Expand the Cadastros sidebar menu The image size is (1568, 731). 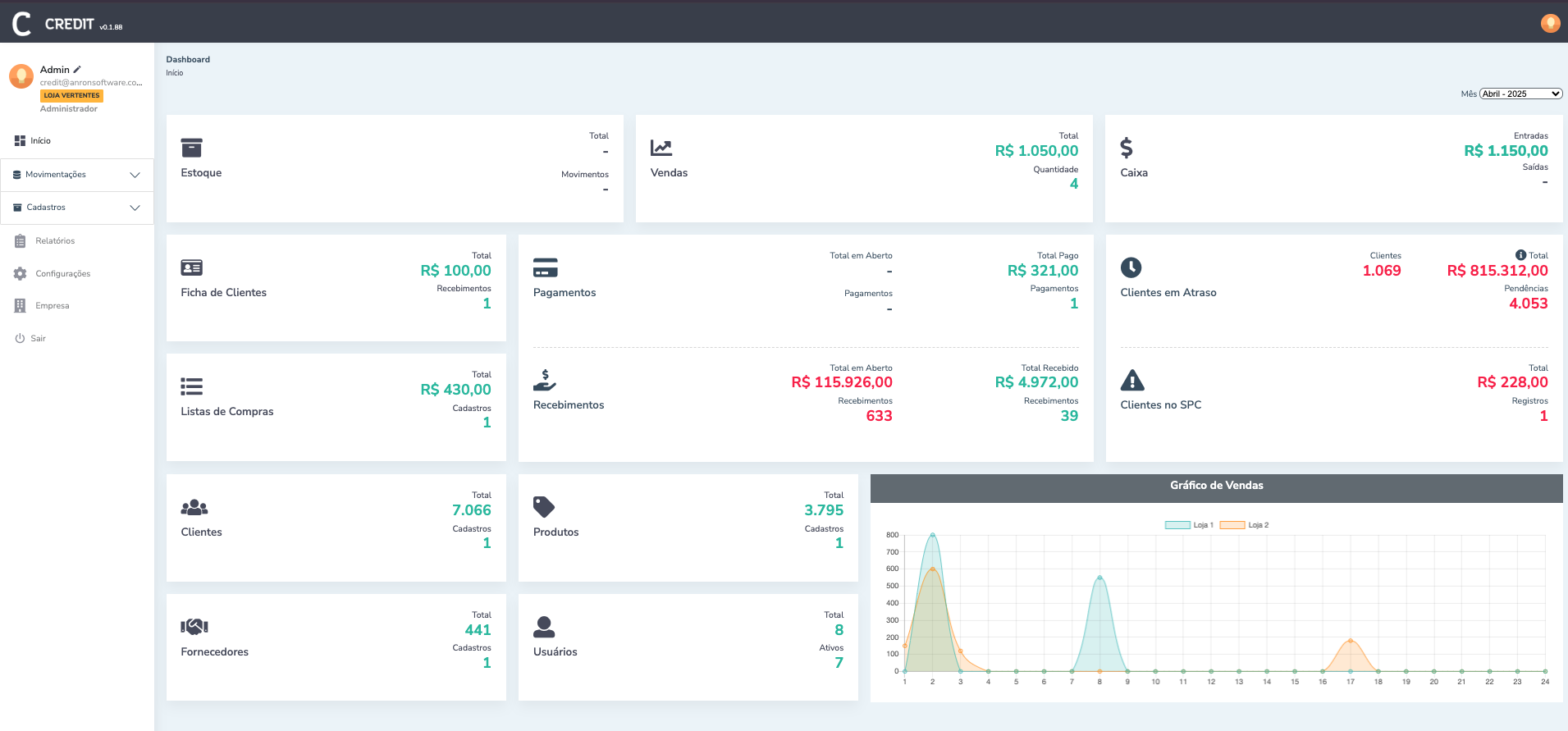(77, 208)
